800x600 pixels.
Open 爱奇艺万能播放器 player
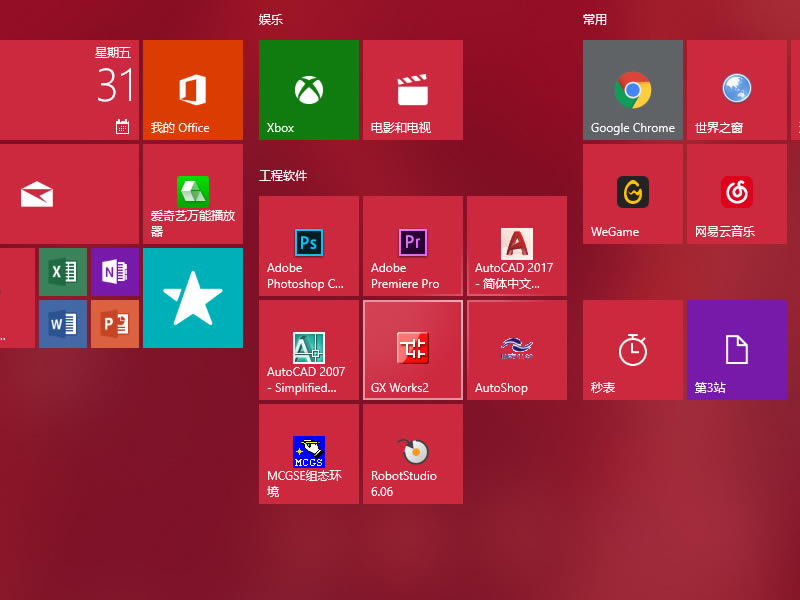coord(192,194)
